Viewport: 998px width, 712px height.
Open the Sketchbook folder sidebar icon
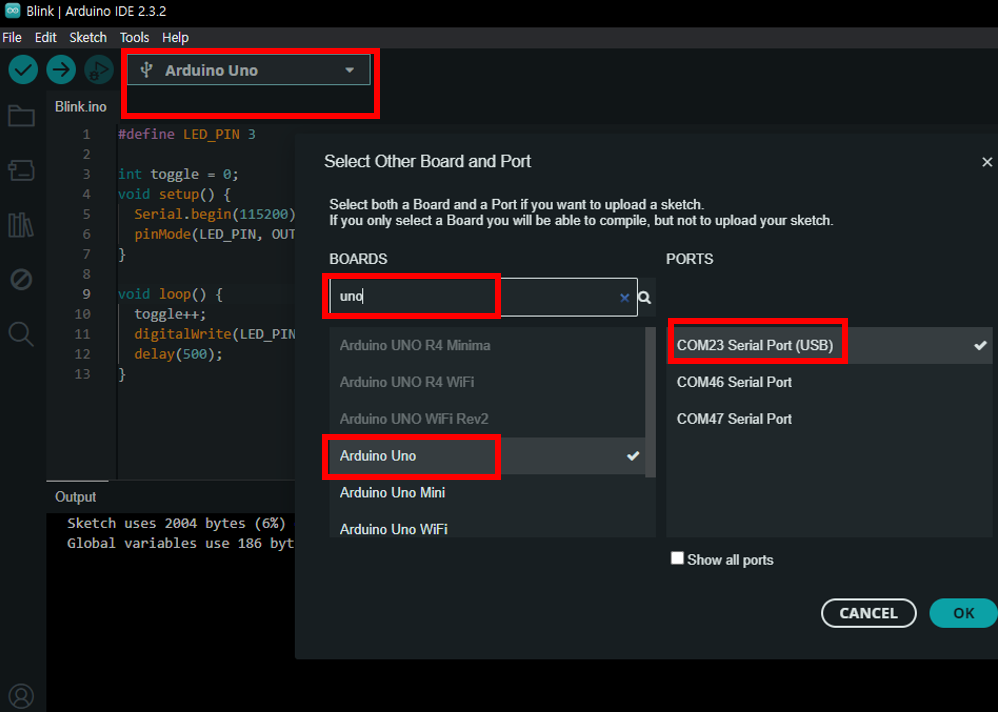point(21,116)
